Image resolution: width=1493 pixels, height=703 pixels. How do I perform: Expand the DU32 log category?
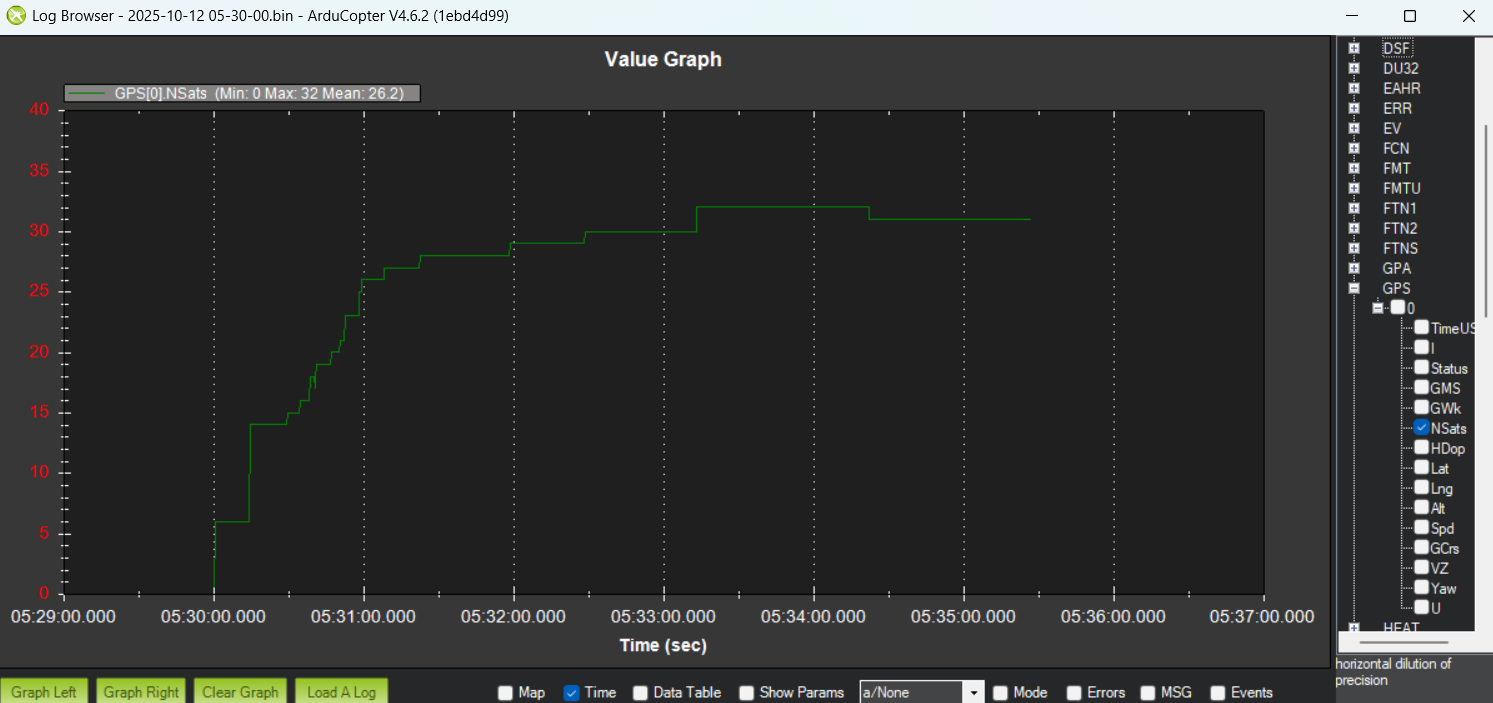(1354, 68)
